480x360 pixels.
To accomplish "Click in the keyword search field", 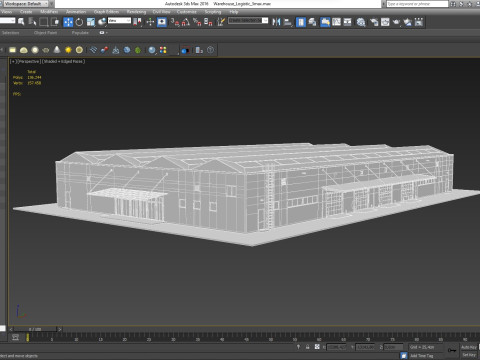I will (x=417, y=4).
